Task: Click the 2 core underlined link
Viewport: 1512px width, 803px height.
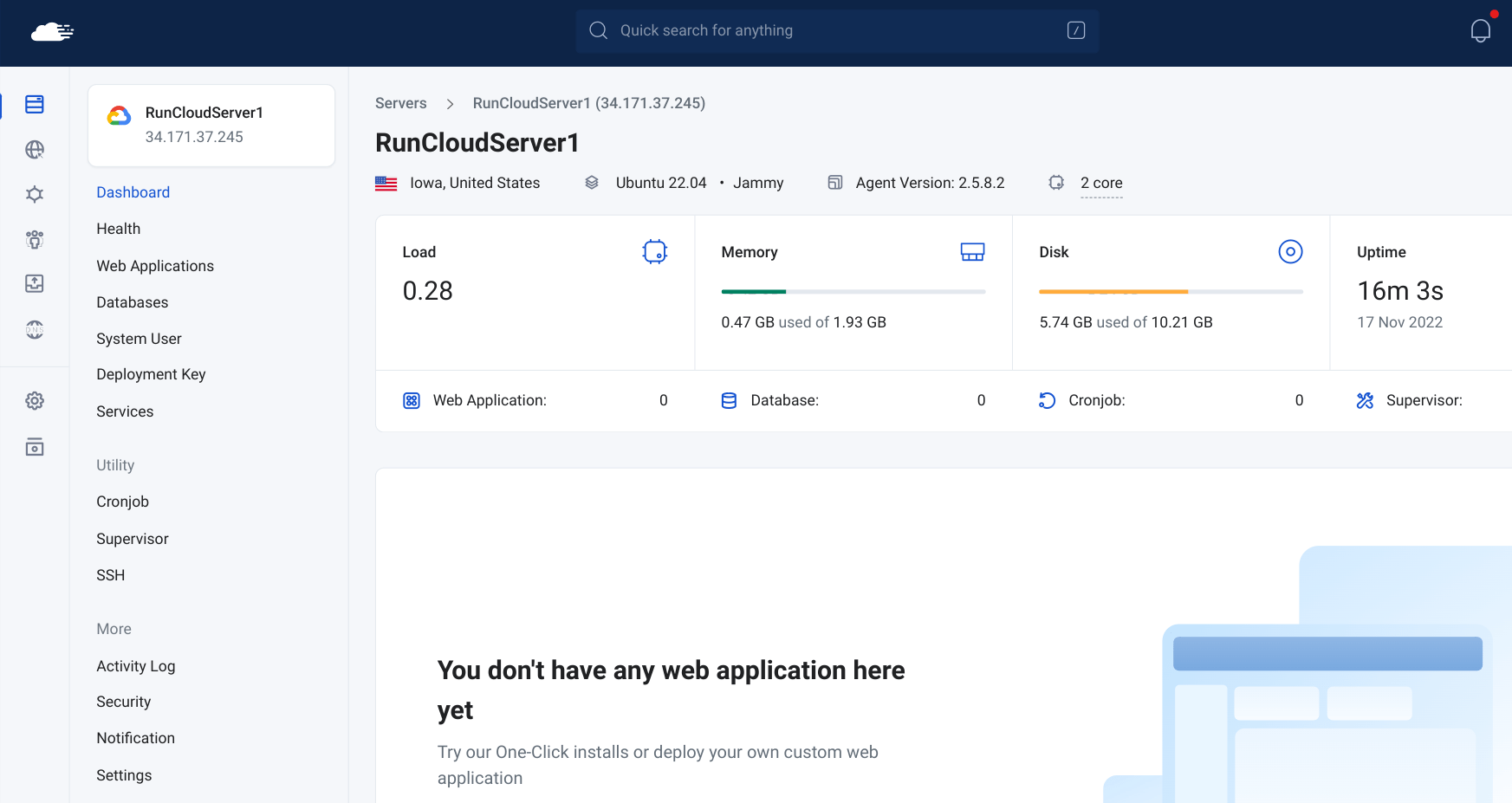Action: tap(1102, 183)
